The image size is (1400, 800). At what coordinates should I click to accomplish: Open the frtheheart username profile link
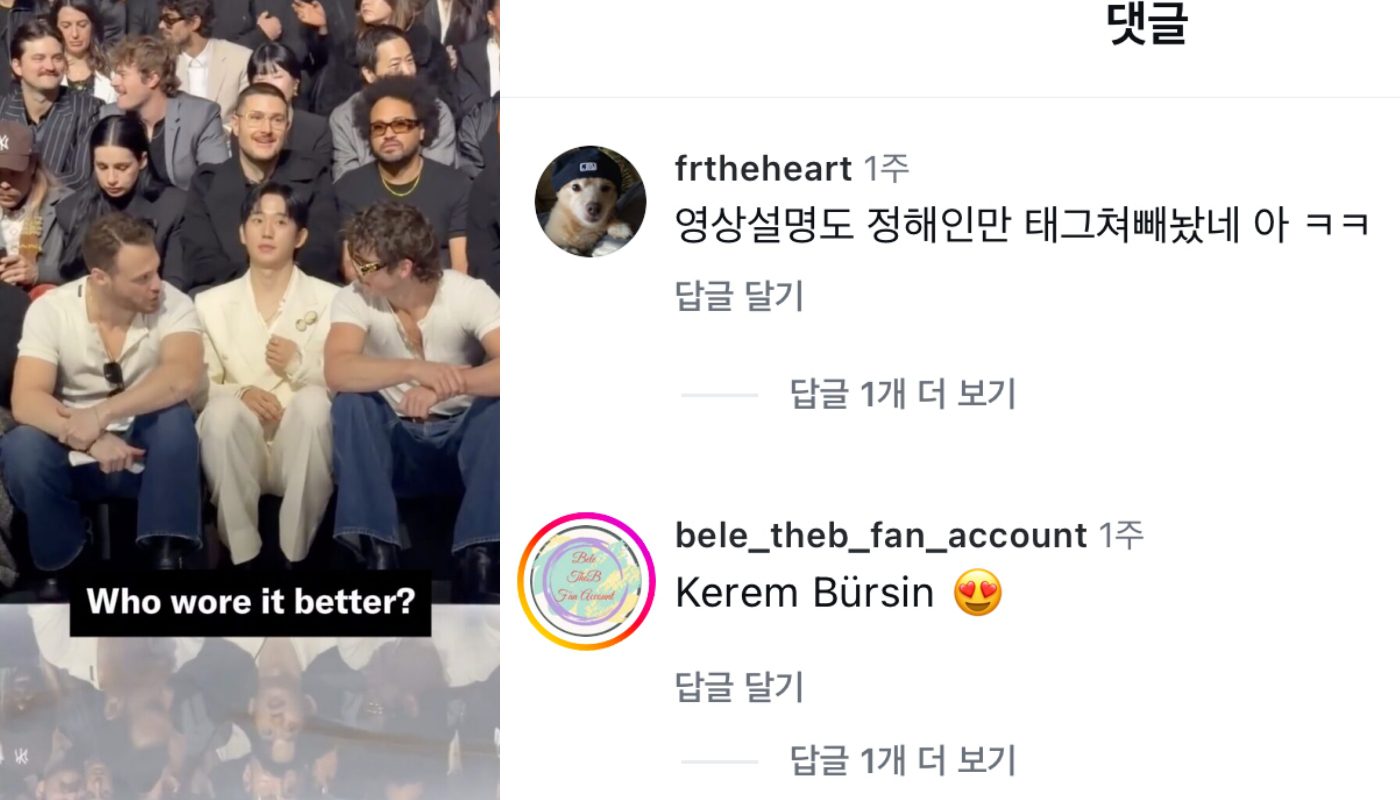tap(764, 169)
